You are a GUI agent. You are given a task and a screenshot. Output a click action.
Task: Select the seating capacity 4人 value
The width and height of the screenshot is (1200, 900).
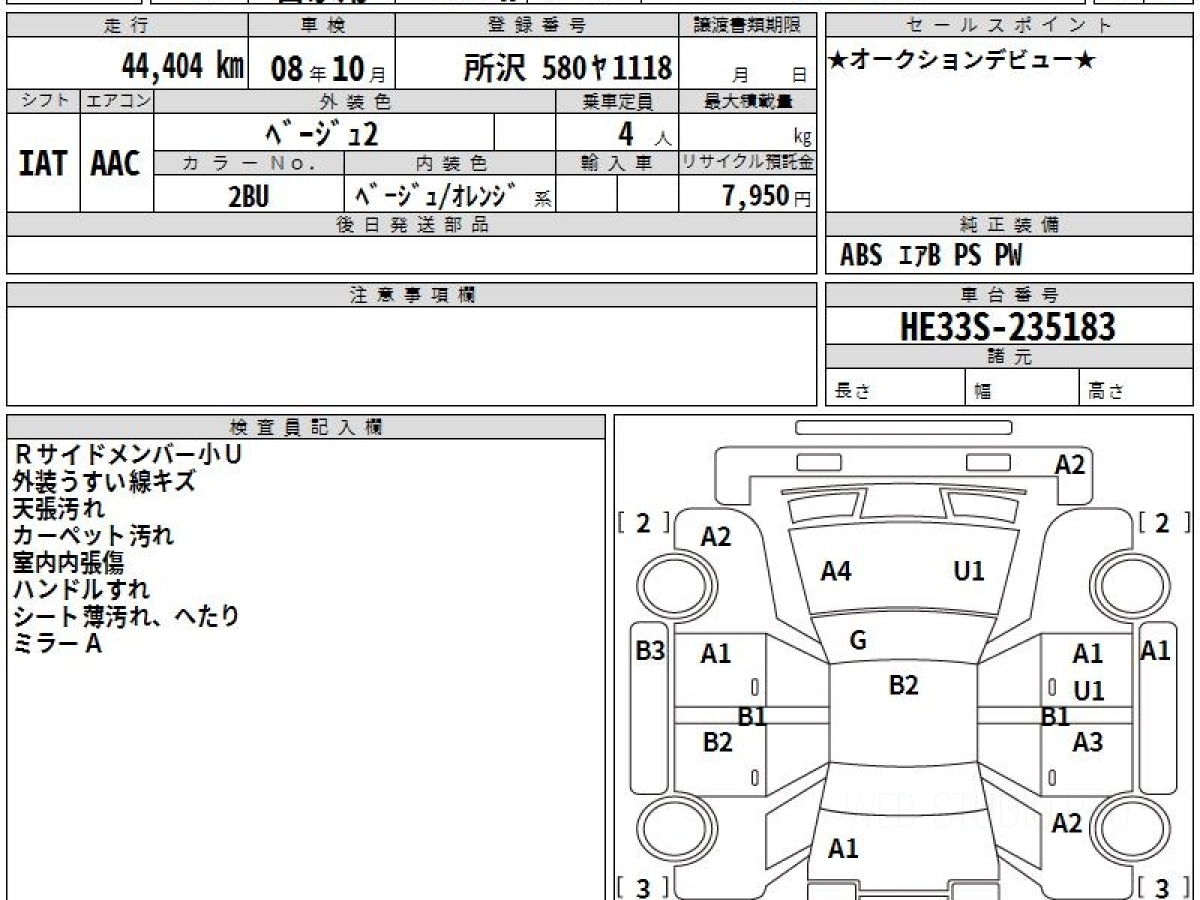click(x=643, y=134)
